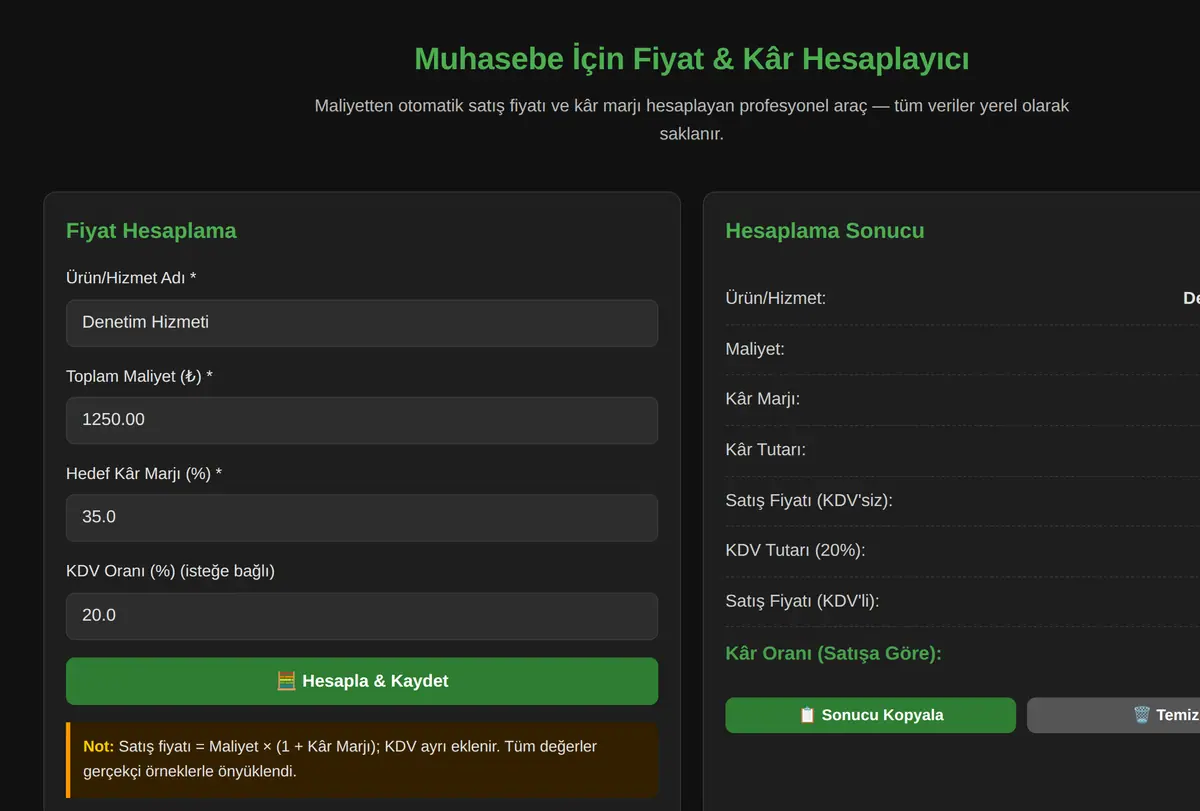Select the KDV Oranı field showing 20.0
Viewport: 1200px width, 811px height.
362,616
